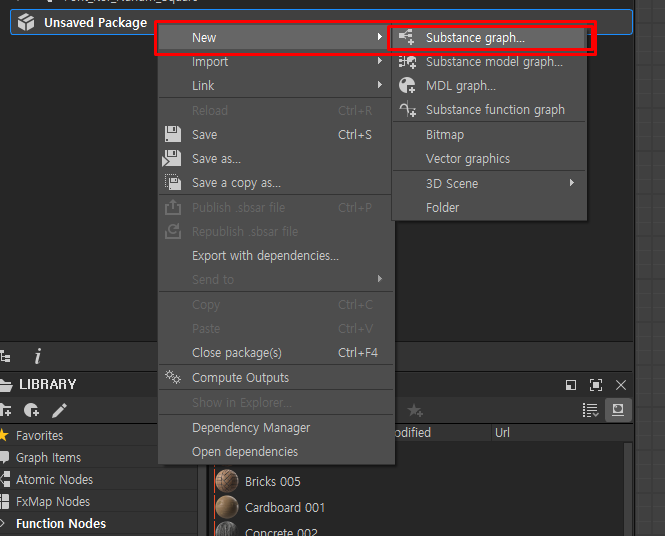Choose Save as... entry
Screen dimensions: 665x536
point(276,159)
